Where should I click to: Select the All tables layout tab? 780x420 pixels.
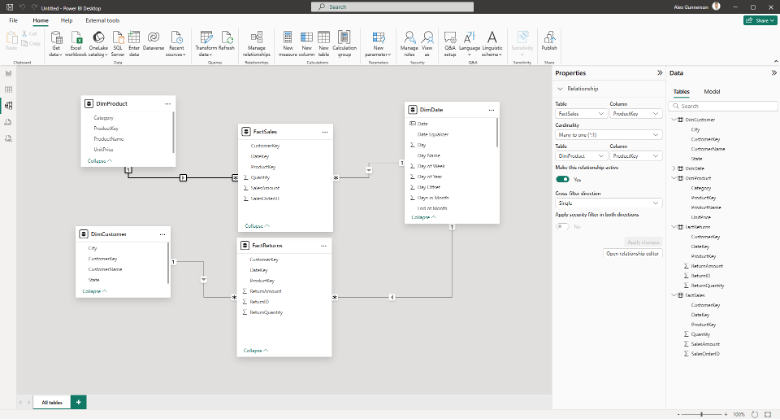click(x=52, y=402)
